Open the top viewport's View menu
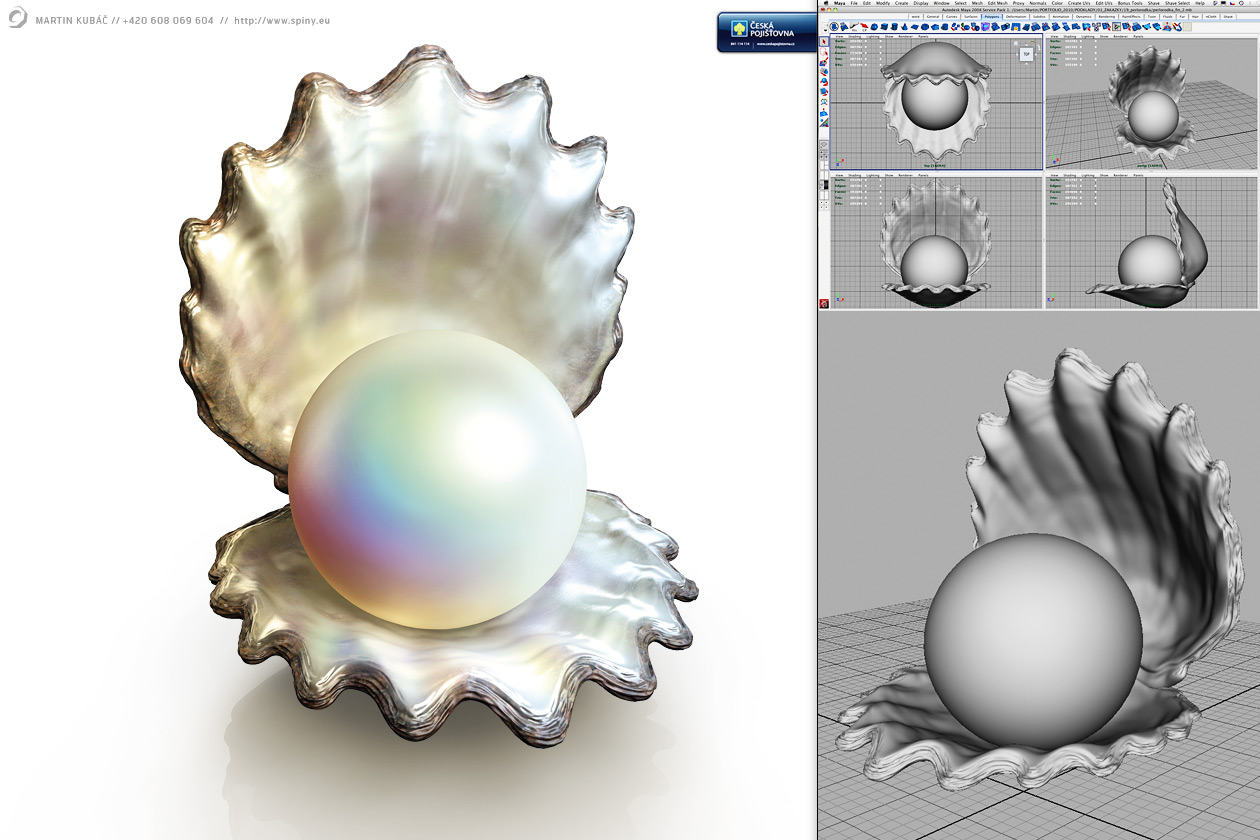 coord(840,36)
